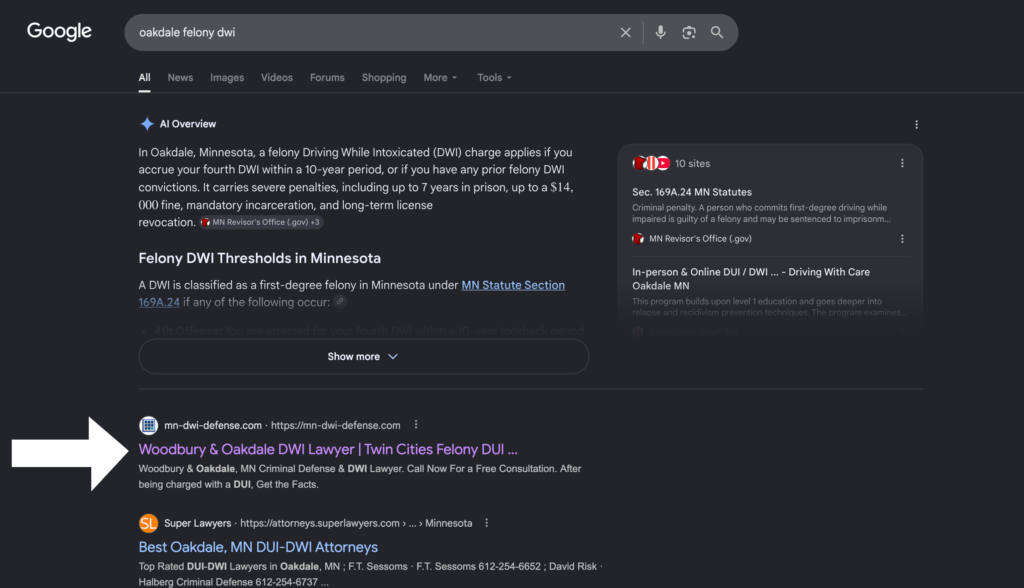Screen dimensions: 1024x588
Task: Expand AI Overview with Show more
Action: pos(364,356)
